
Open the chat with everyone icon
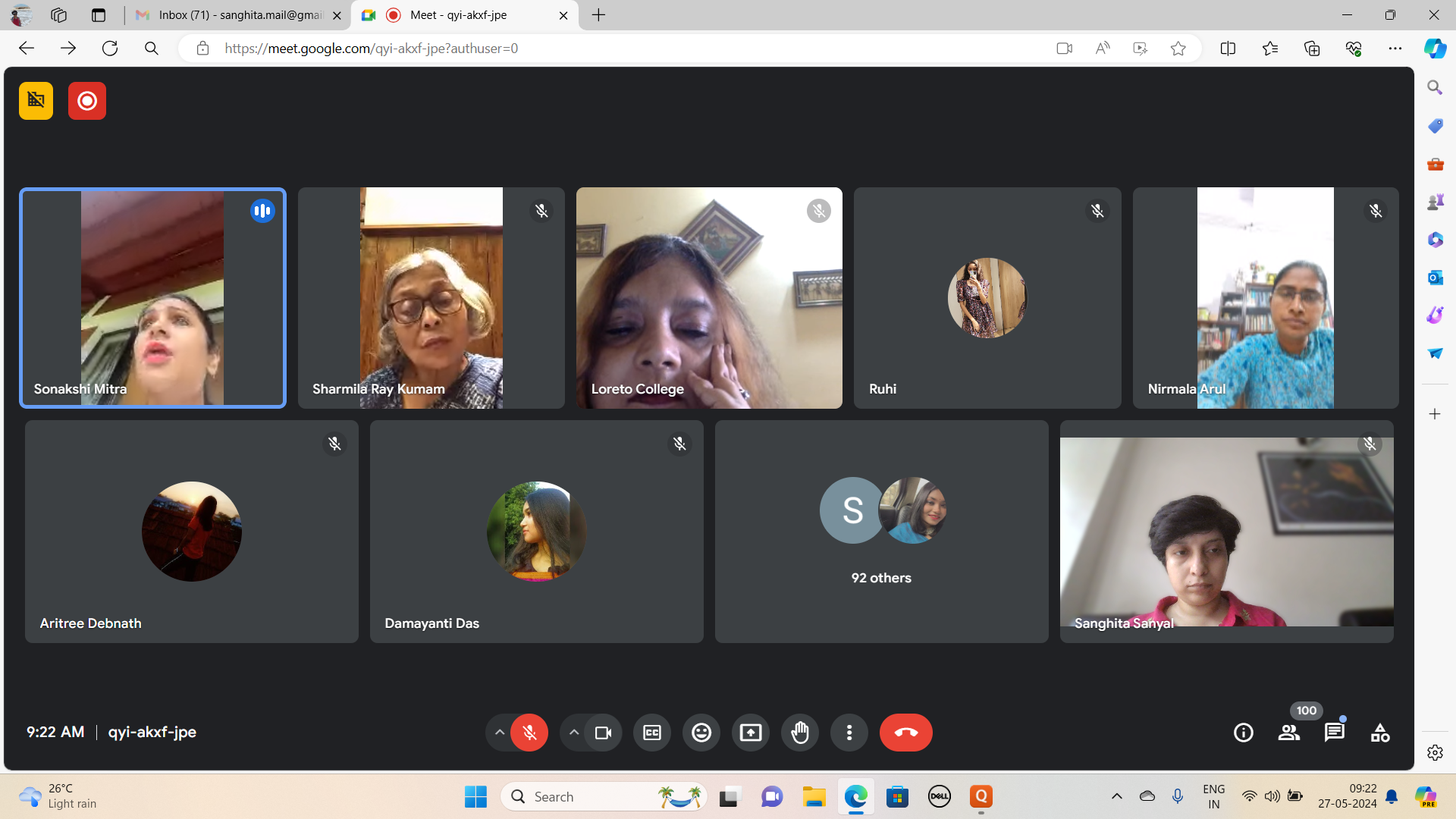tap(1335, 733)
